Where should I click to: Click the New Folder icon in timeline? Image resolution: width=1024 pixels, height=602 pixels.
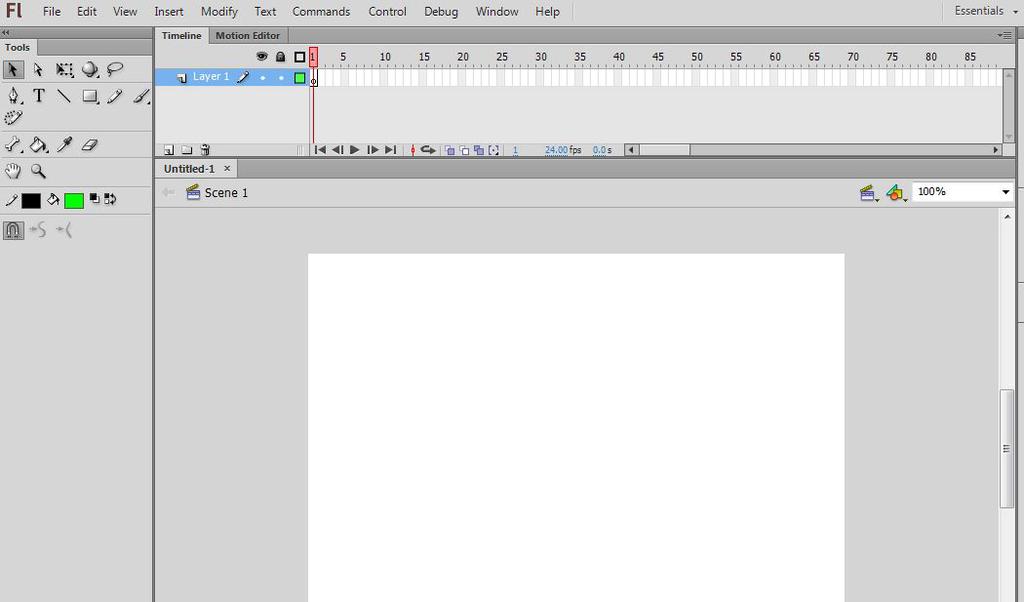[187, 150]
